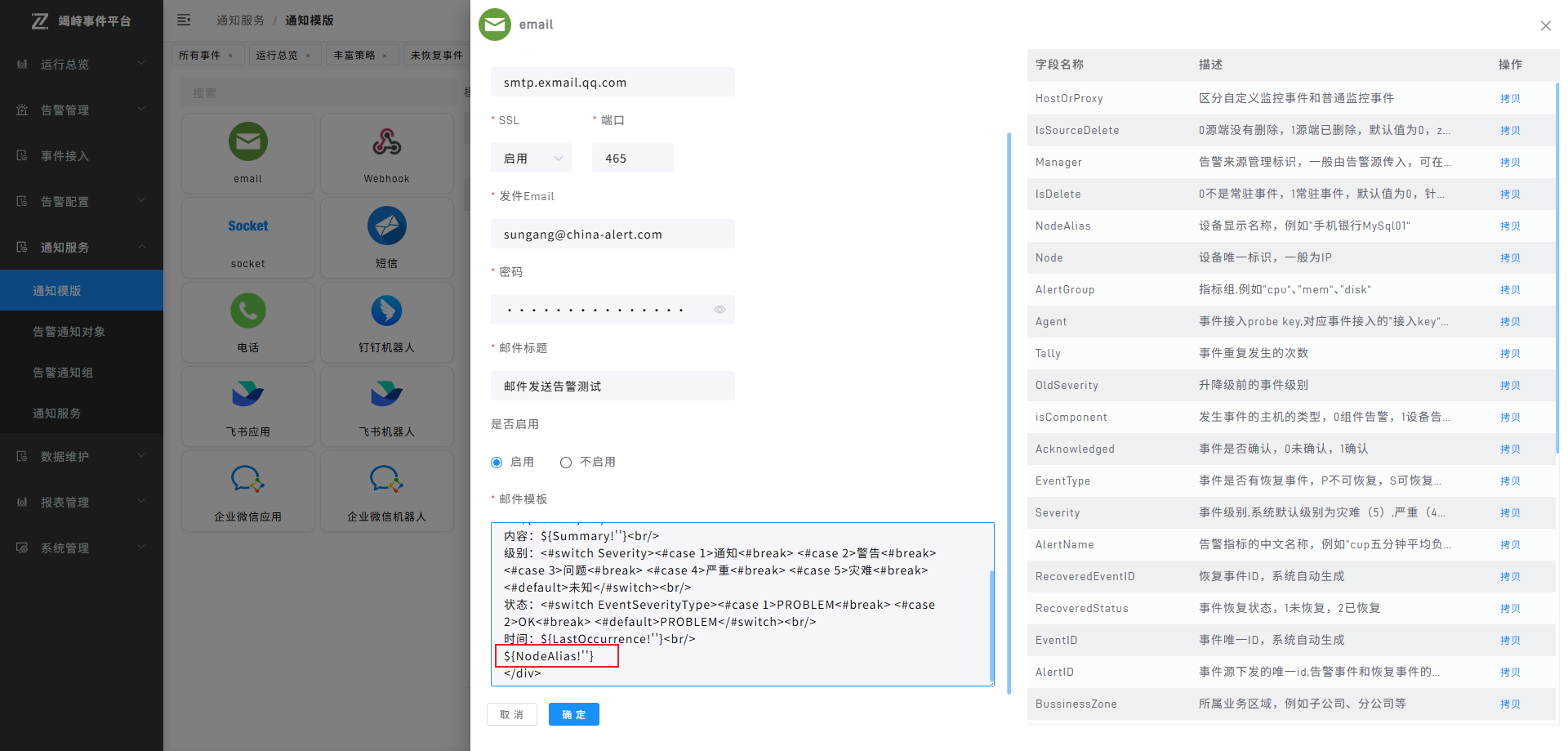Select the email notification template icon
Screen dimensions: 1568x751
(x=247, y=152)
